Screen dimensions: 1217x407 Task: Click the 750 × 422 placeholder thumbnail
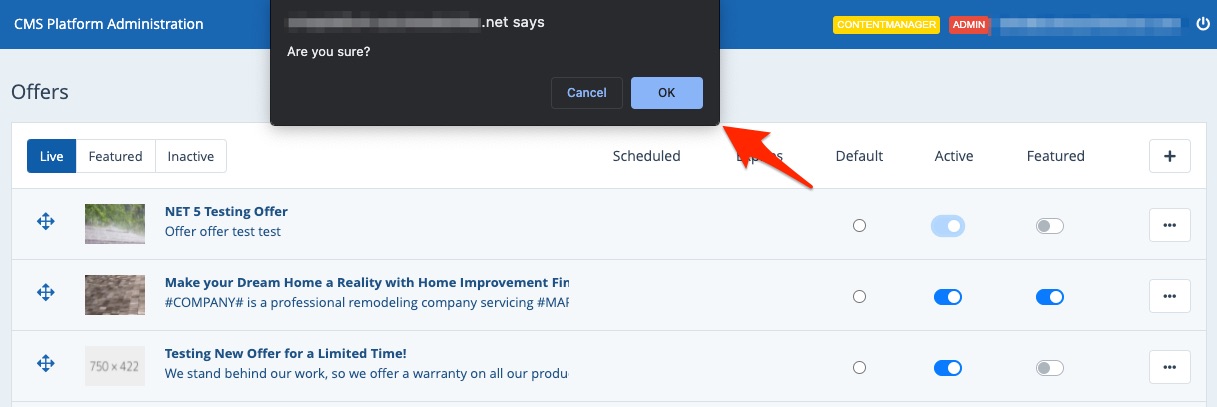(x=115, y=366)
